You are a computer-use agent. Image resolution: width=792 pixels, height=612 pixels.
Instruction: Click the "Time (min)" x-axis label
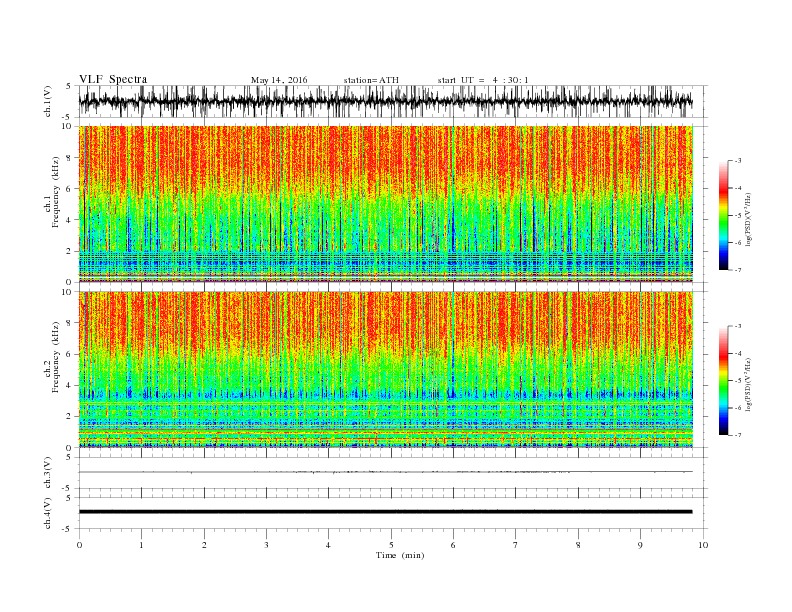[400, 555]
